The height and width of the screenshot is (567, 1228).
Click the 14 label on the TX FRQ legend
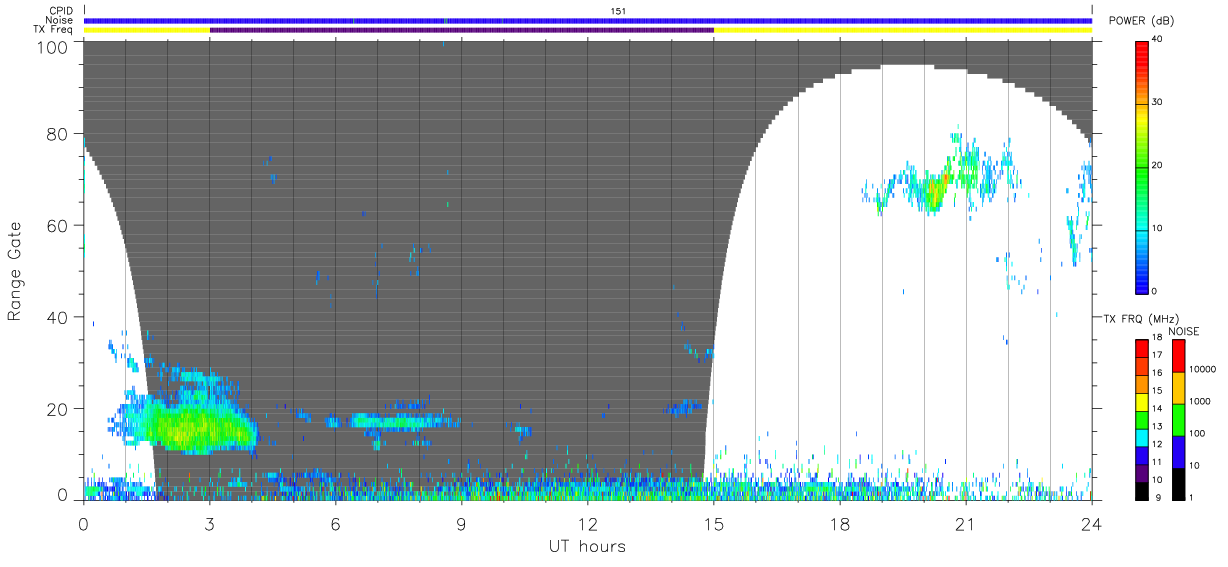click(1157, 409)
